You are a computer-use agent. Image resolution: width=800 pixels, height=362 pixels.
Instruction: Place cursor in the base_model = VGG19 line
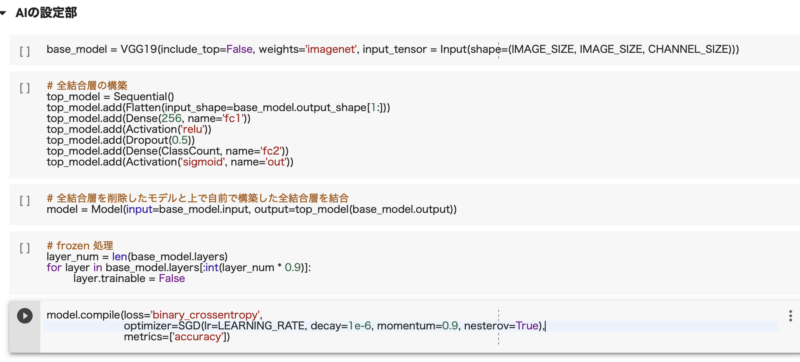(392, 49)
